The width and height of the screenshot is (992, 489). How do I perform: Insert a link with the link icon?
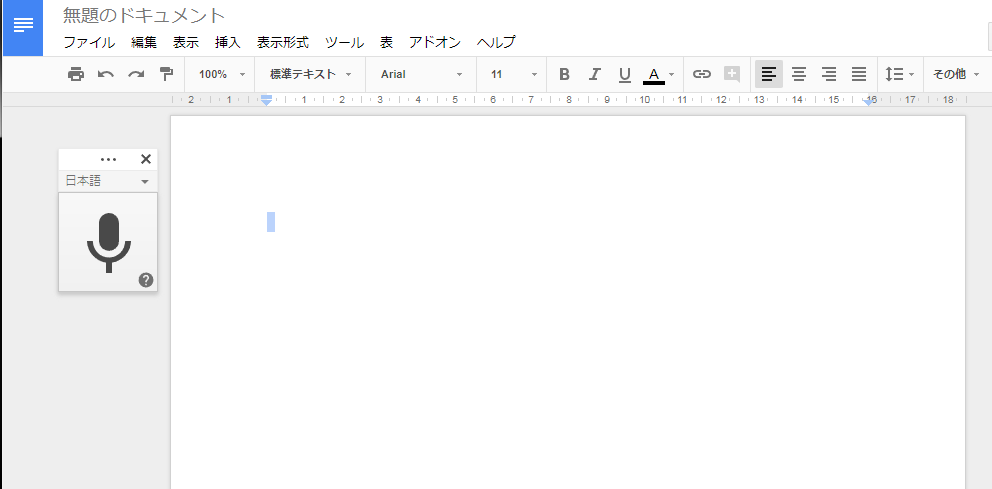(x=702, y=74)
